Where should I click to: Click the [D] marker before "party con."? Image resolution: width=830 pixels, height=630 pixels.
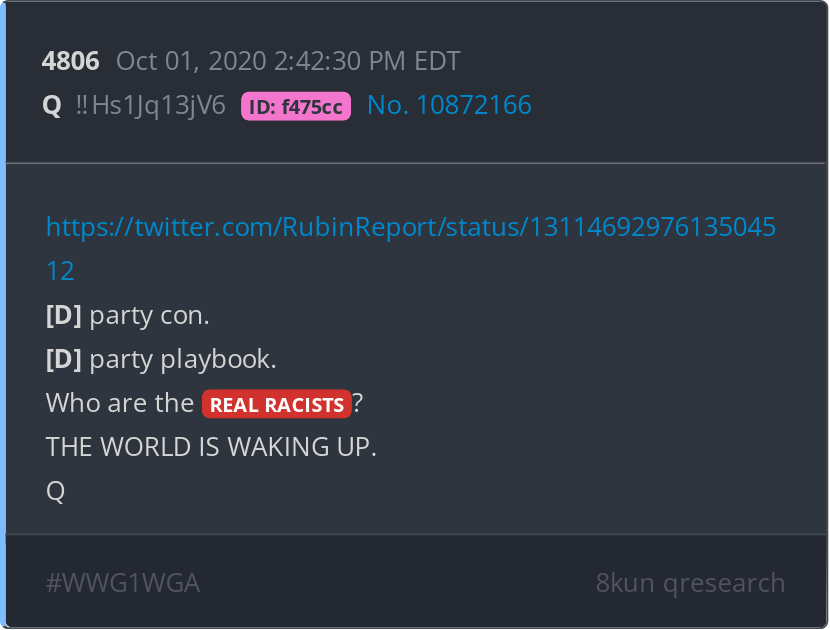tap(64, 316)
